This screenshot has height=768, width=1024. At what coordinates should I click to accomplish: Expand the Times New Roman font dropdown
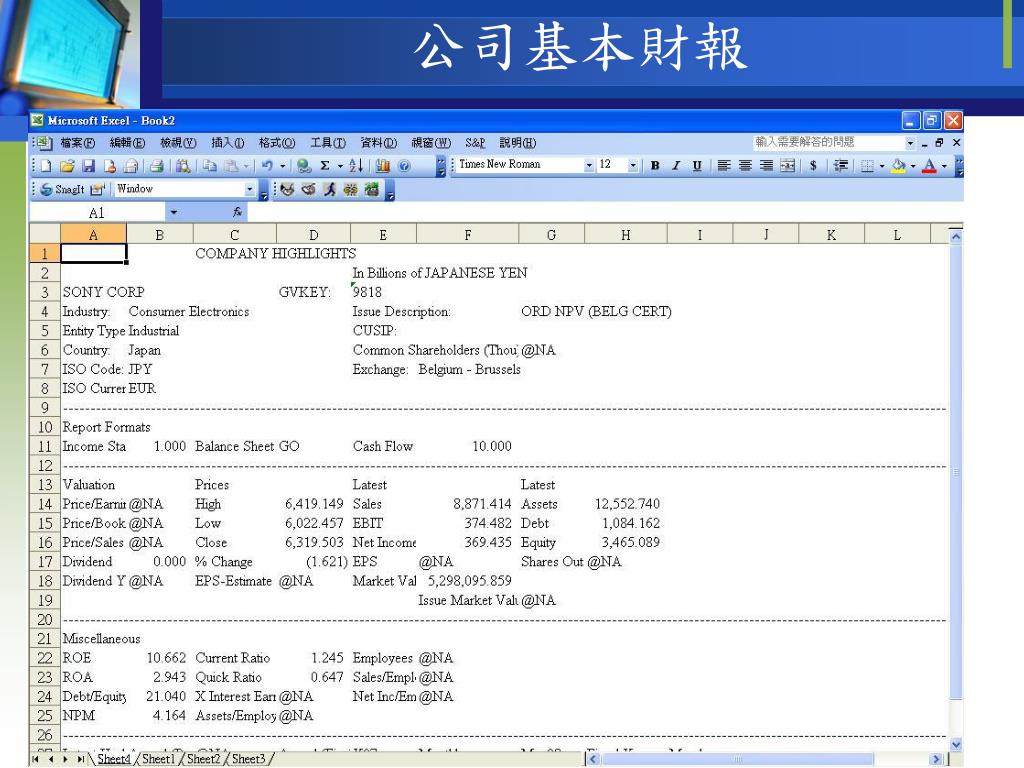click(589, 165)
